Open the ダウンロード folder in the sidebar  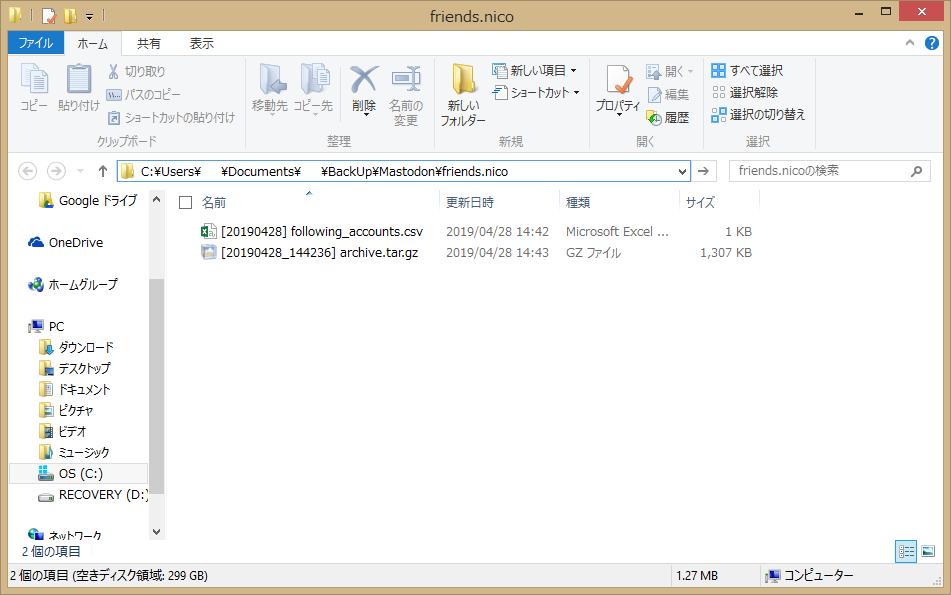[x=76, y=348]
